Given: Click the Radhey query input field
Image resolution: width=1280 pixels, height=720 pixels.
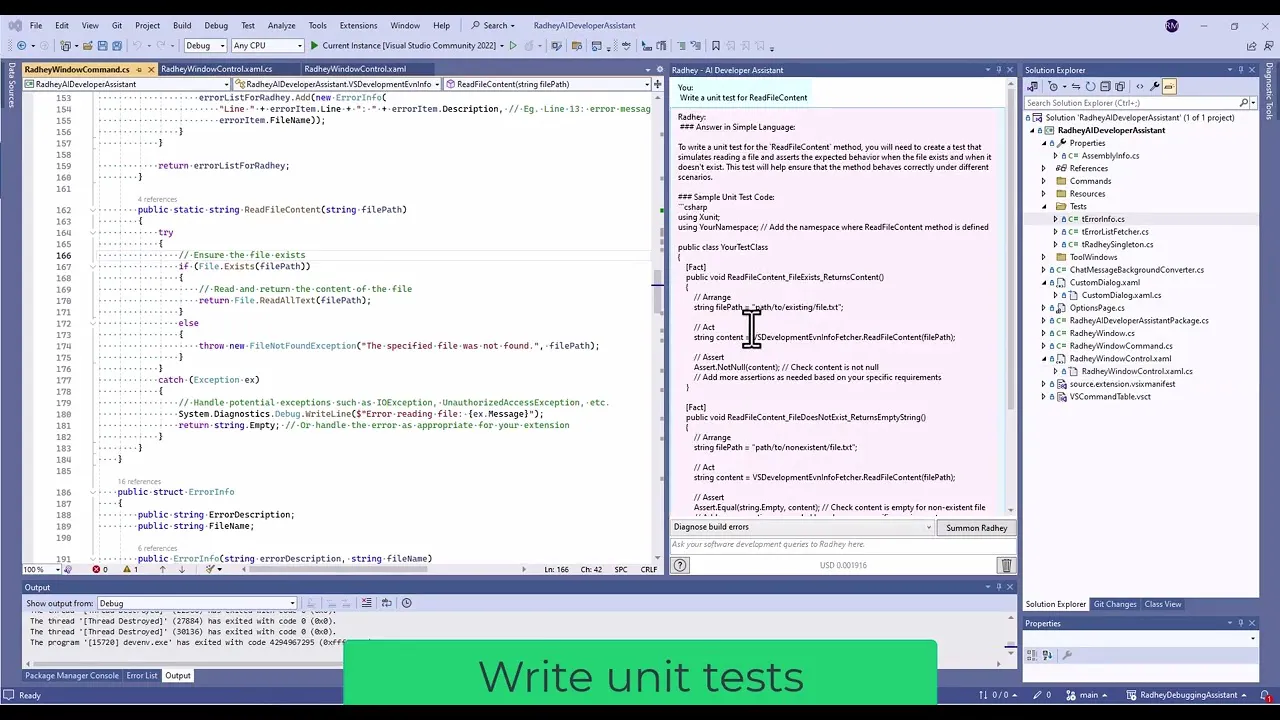Looking at the screenshot, I should tap(842, 545).
